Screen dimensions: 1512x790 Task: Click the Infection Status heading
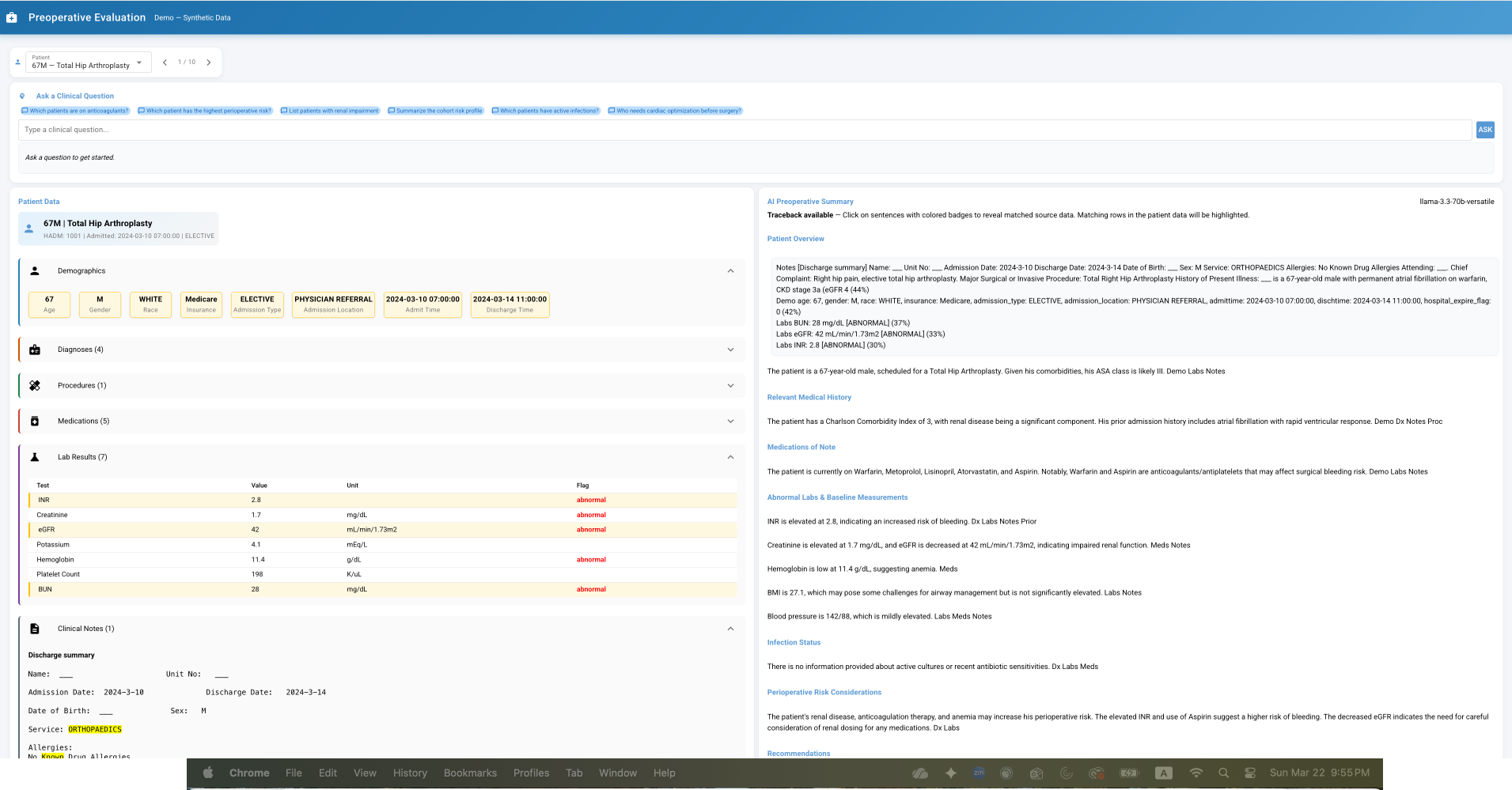[794, 643]
